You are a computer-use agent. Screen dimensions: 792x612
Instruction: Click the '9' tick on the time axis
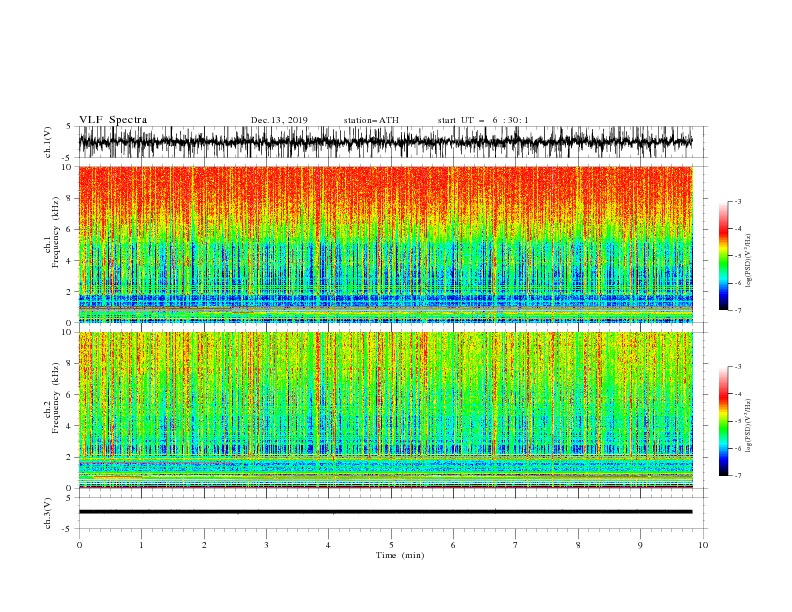[640, 545]
